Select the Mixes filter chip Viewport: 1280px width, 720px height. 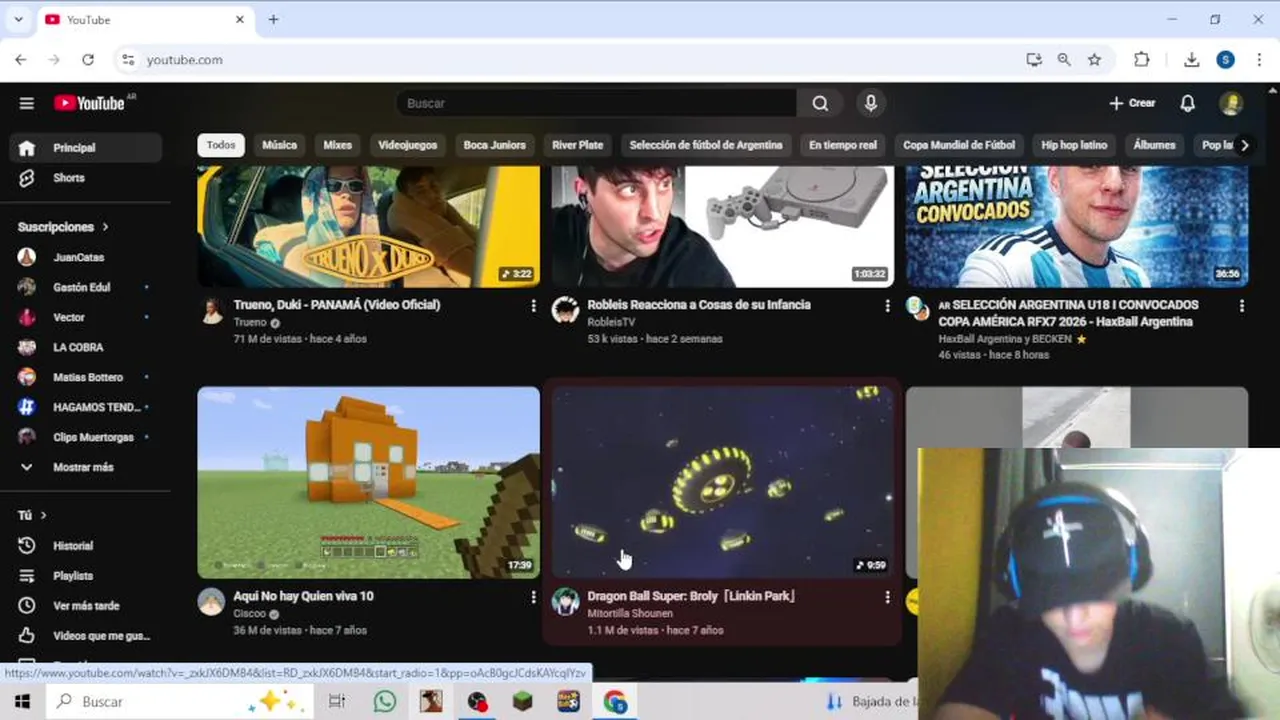pyautogui.click(x=337, y=145)
